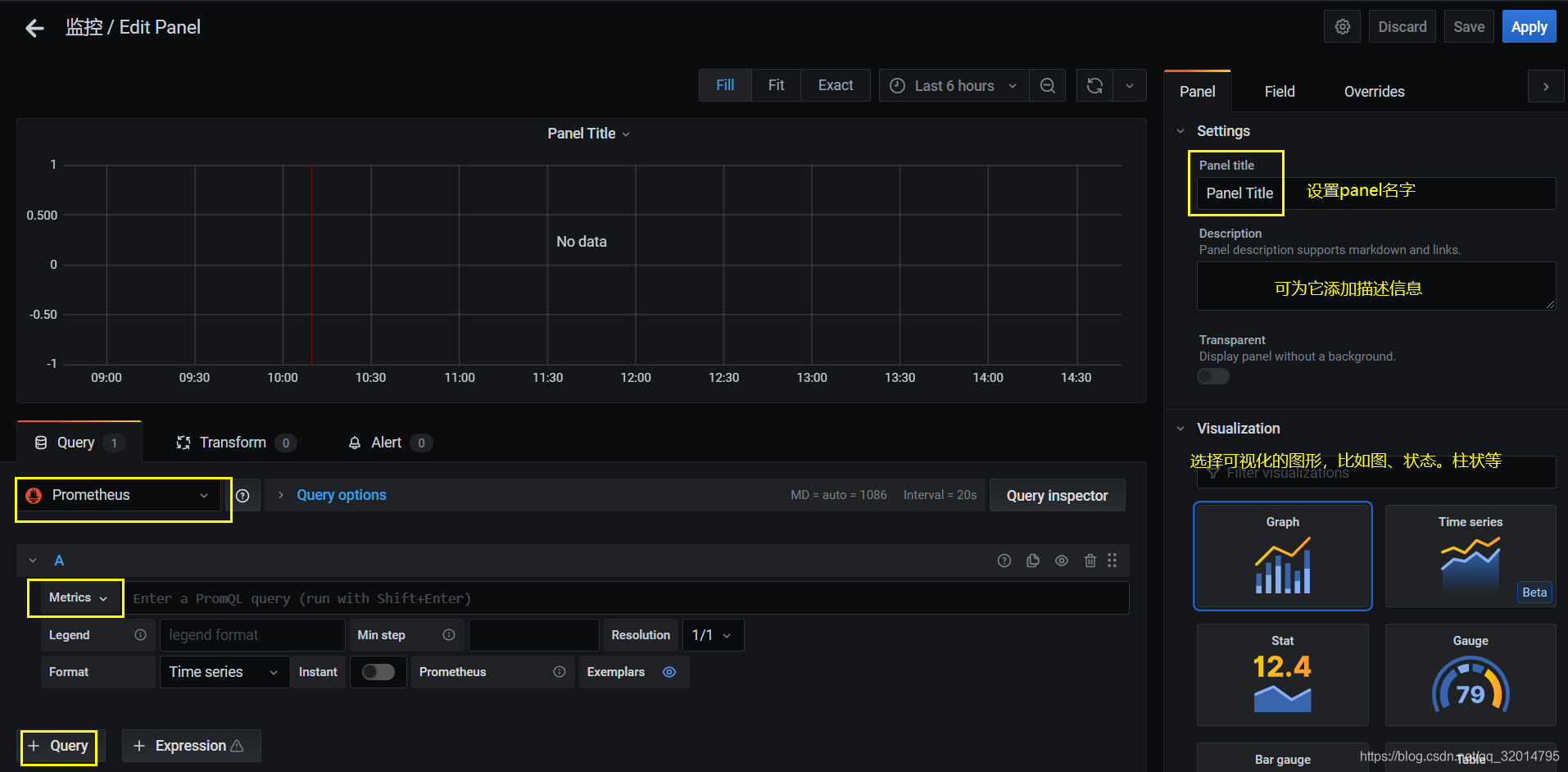The image size is (1568, 772).
Task: Select the Query tab
Action: click(x=79, y=443)
